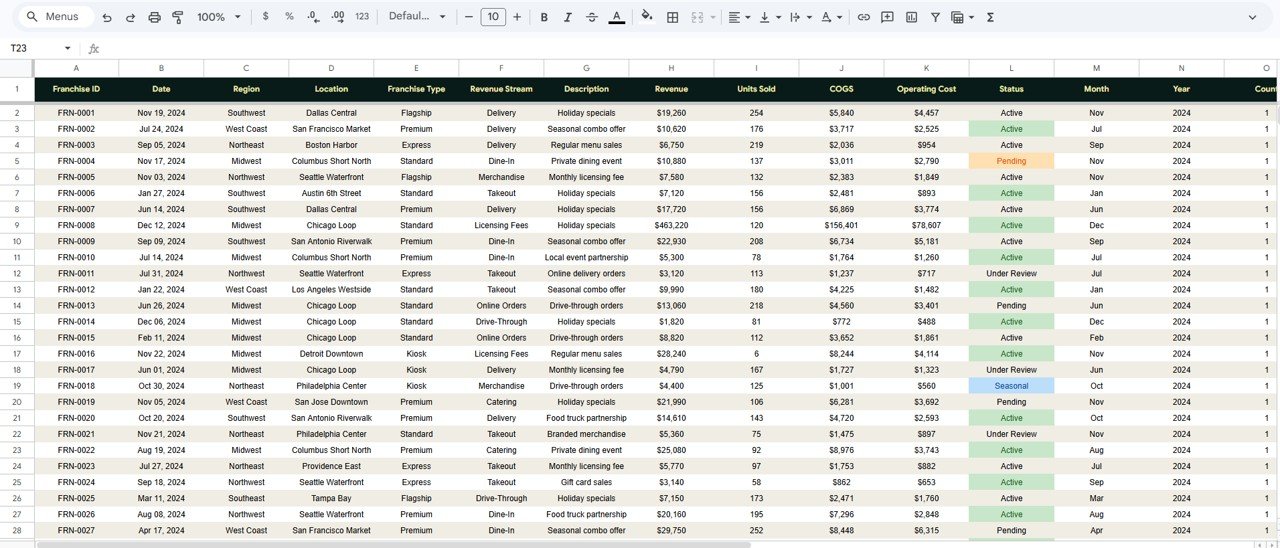1280x548 pixels.
Task: Open text wrapping options
Action: coord(799,17)
